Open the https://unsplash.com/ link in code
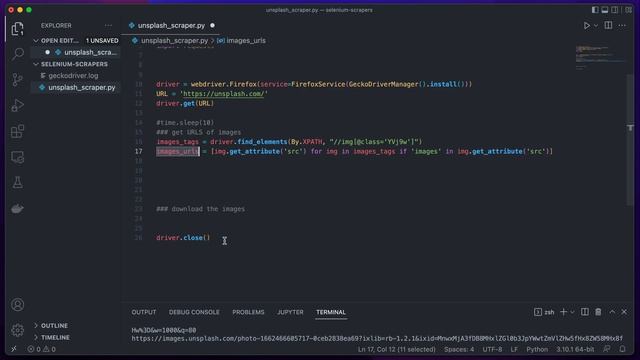The height and width of the screenshot is (360, 640). [x=224, y=94]
